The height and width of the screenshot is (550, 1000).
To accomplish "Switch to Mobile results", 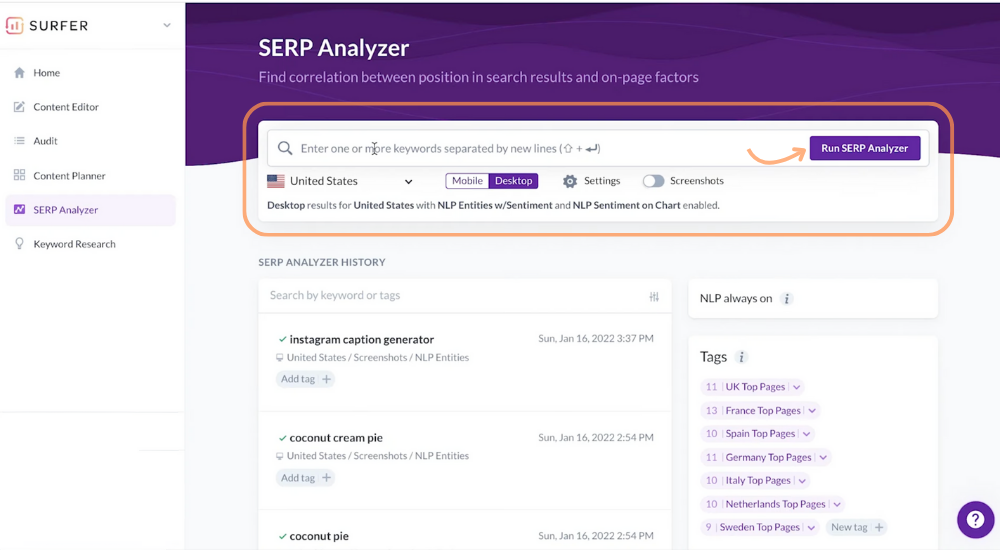I will [467, 181].
